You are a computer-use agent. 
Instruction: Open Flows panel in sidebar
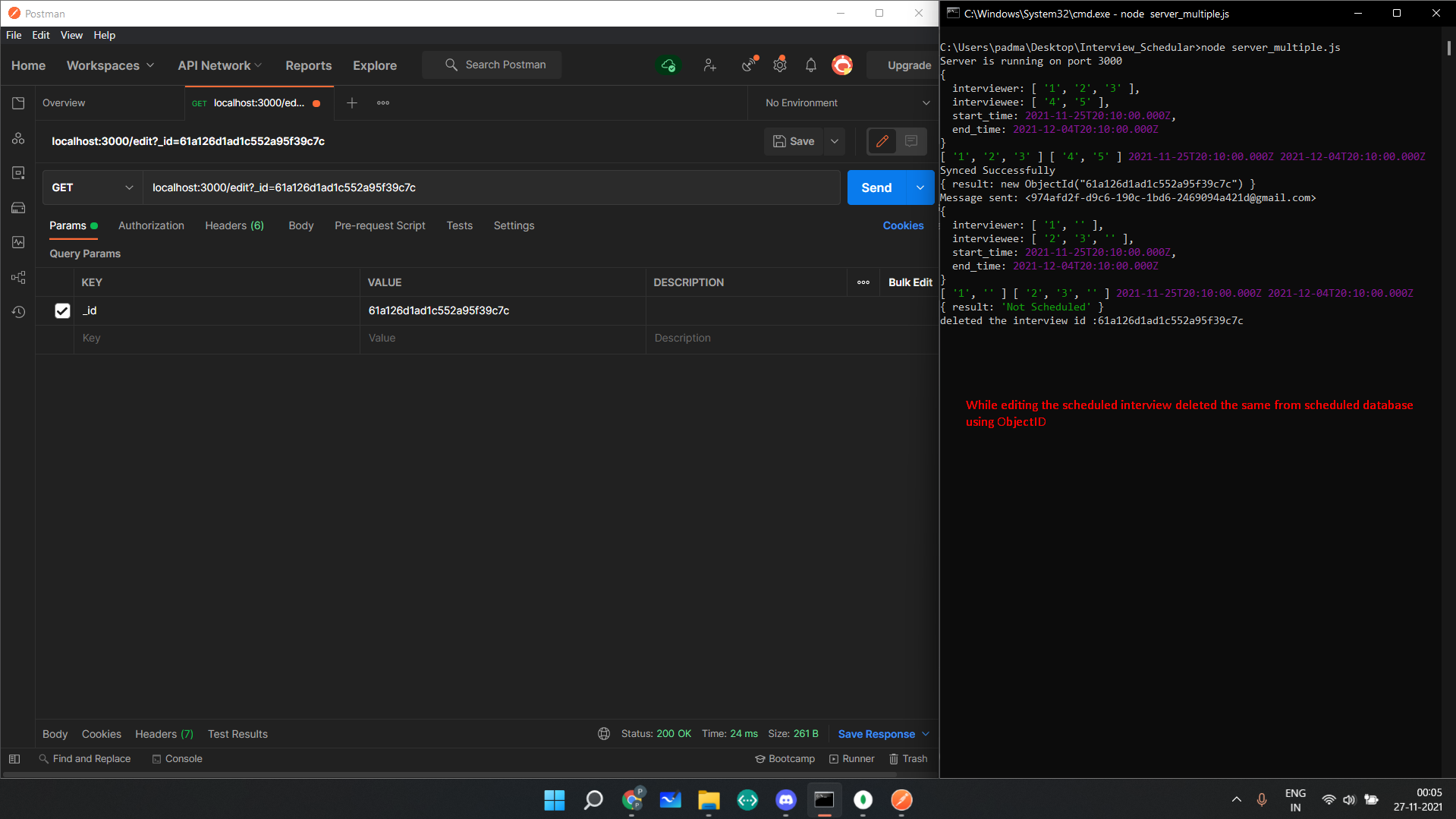click(18, 277)
